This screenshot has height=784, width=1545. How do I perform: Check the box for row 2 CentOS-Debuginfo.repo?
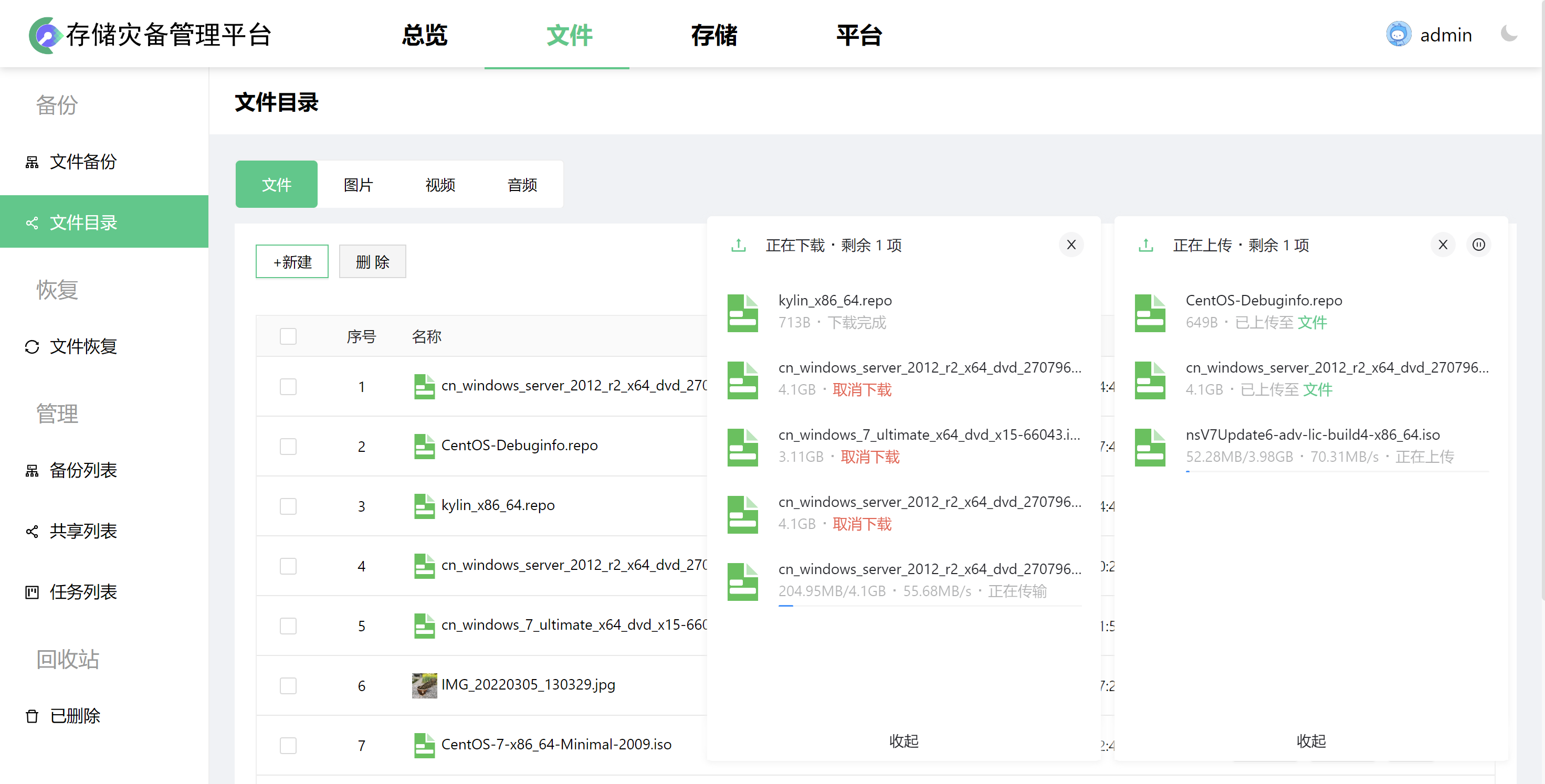point(288,446)
